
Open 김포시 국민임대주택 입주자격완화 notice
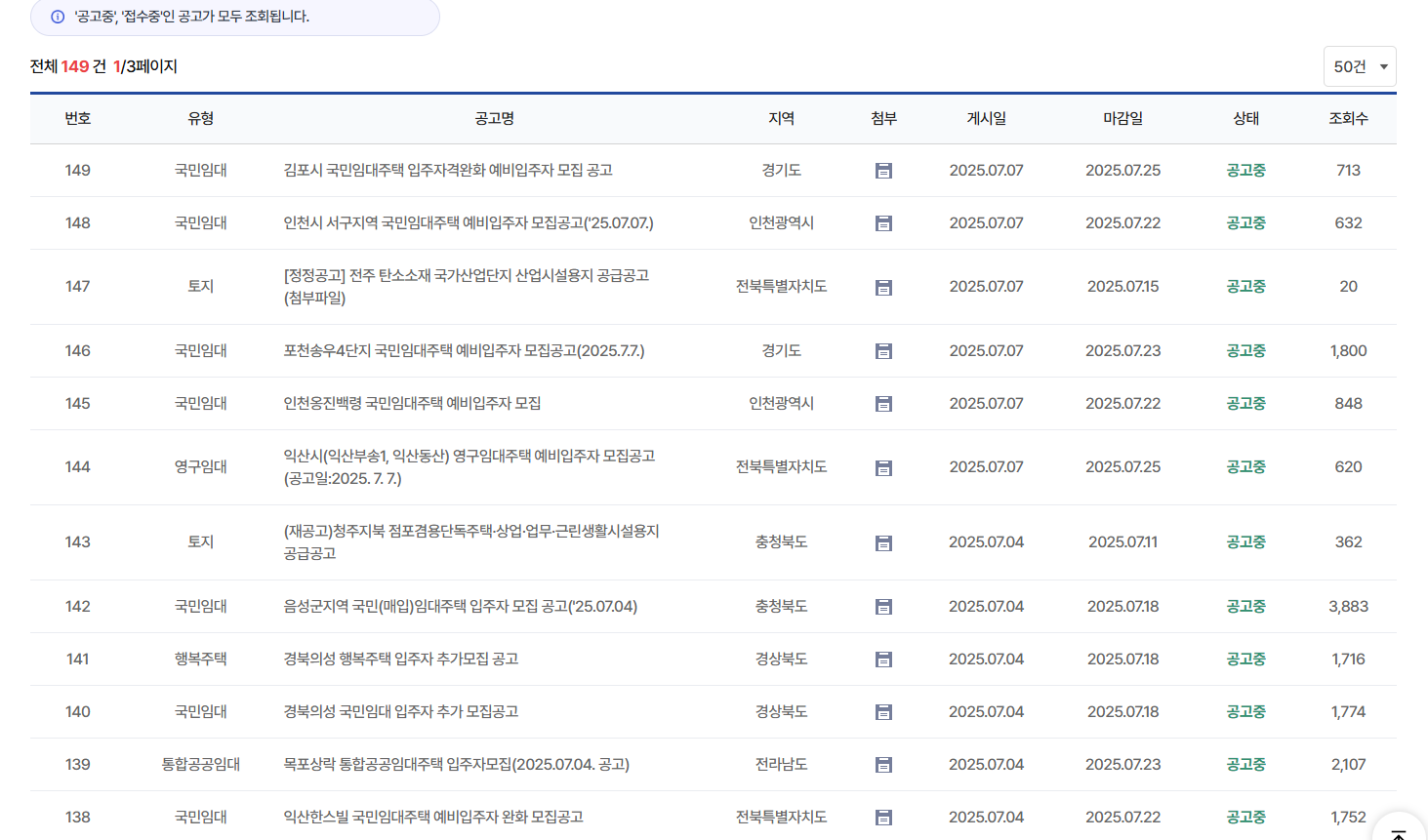click(x=448, y=170)
